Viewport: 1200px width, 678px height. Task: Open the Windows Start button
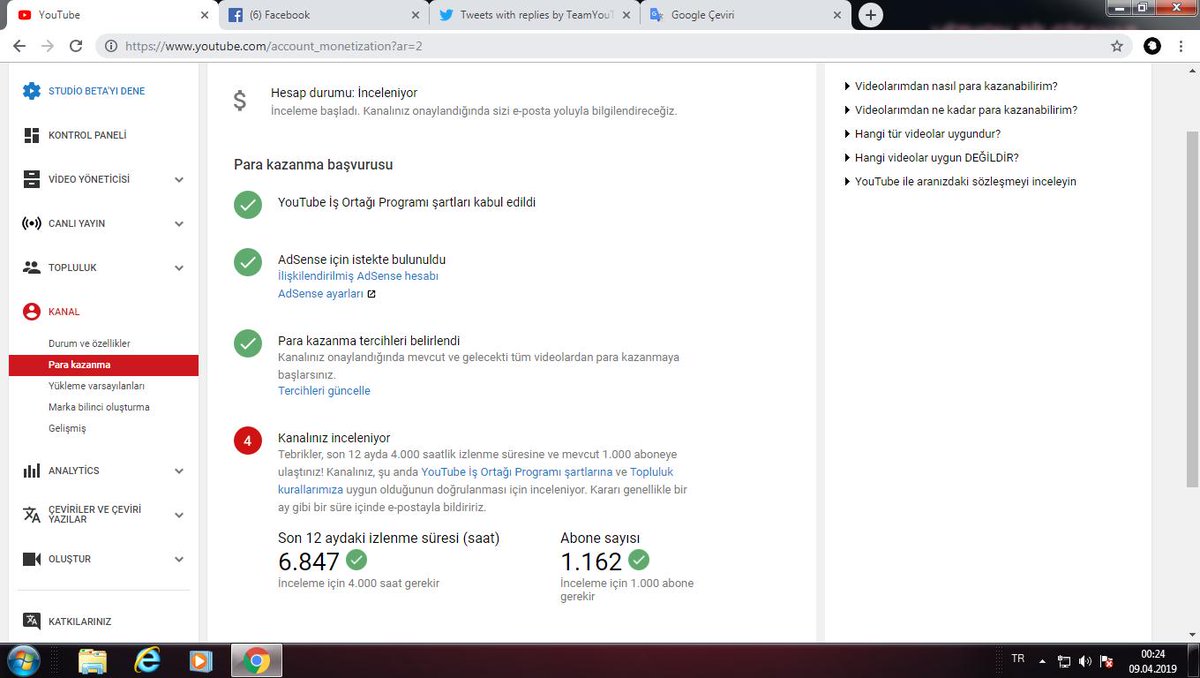coord(23,660)
